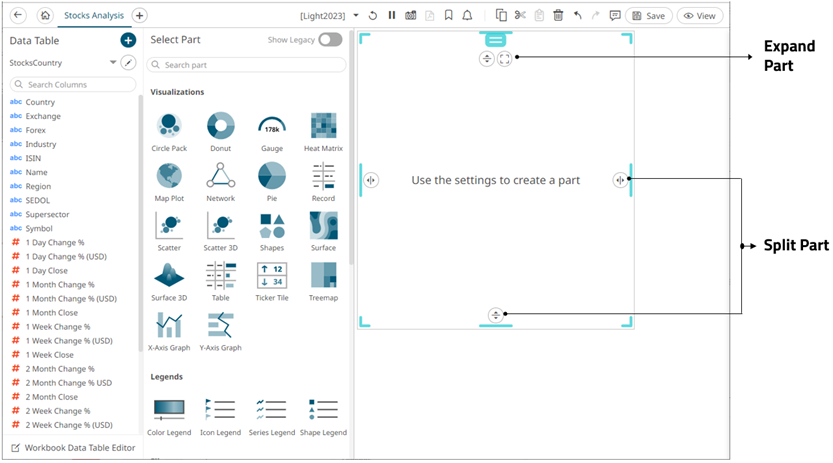This screenshot has height=463, width=833.
Task: Click the Expand Part icon
Action: point(504,58)
